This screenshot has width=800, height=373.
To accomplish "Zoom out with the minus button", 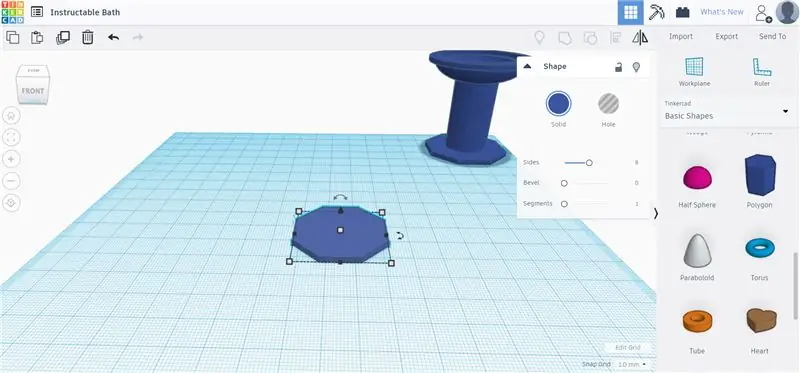I will coord(11,181).
